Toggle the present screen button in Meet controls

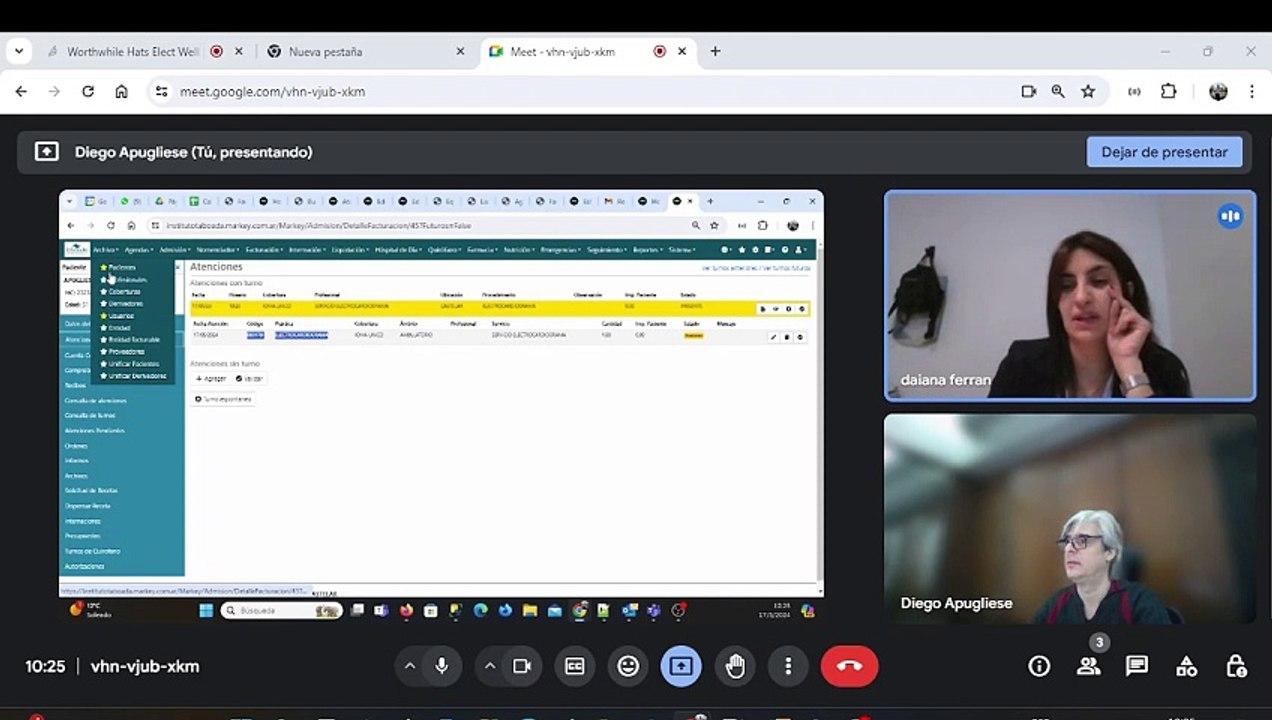(681, 666)
